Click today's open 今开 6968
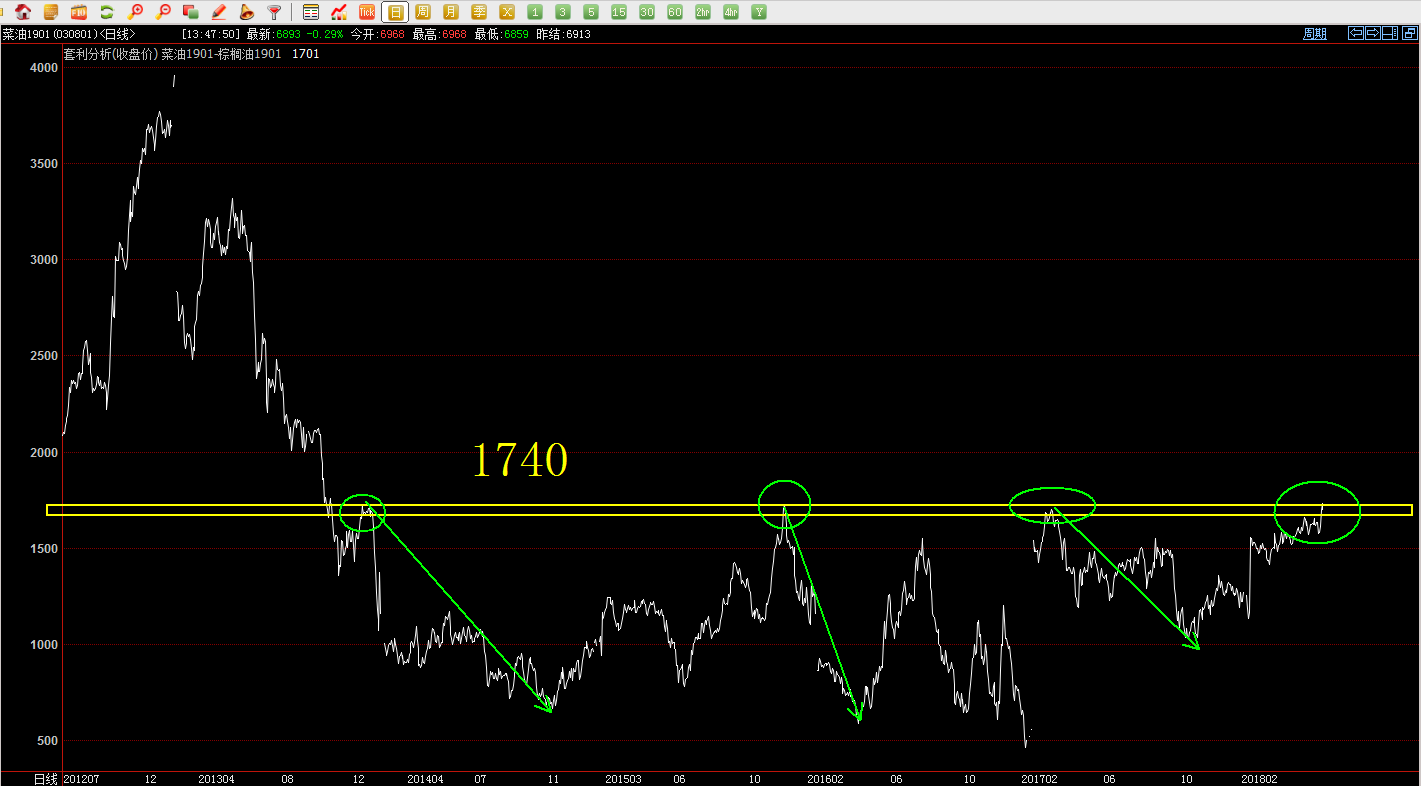The image size is (1421, 786). tap(378, 34)
